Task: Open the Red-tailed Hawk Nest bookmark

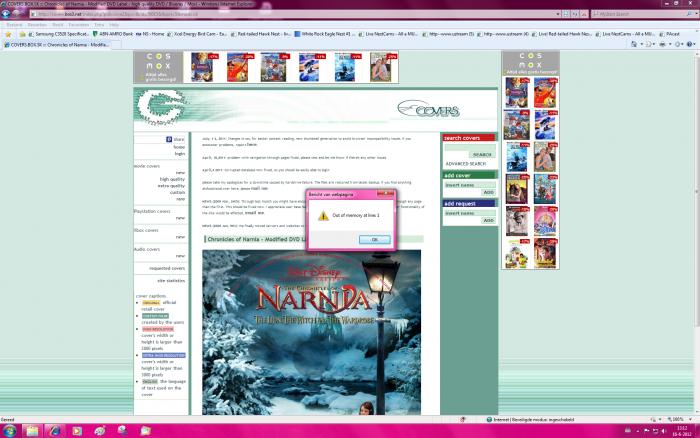Action: coord(261,34)
